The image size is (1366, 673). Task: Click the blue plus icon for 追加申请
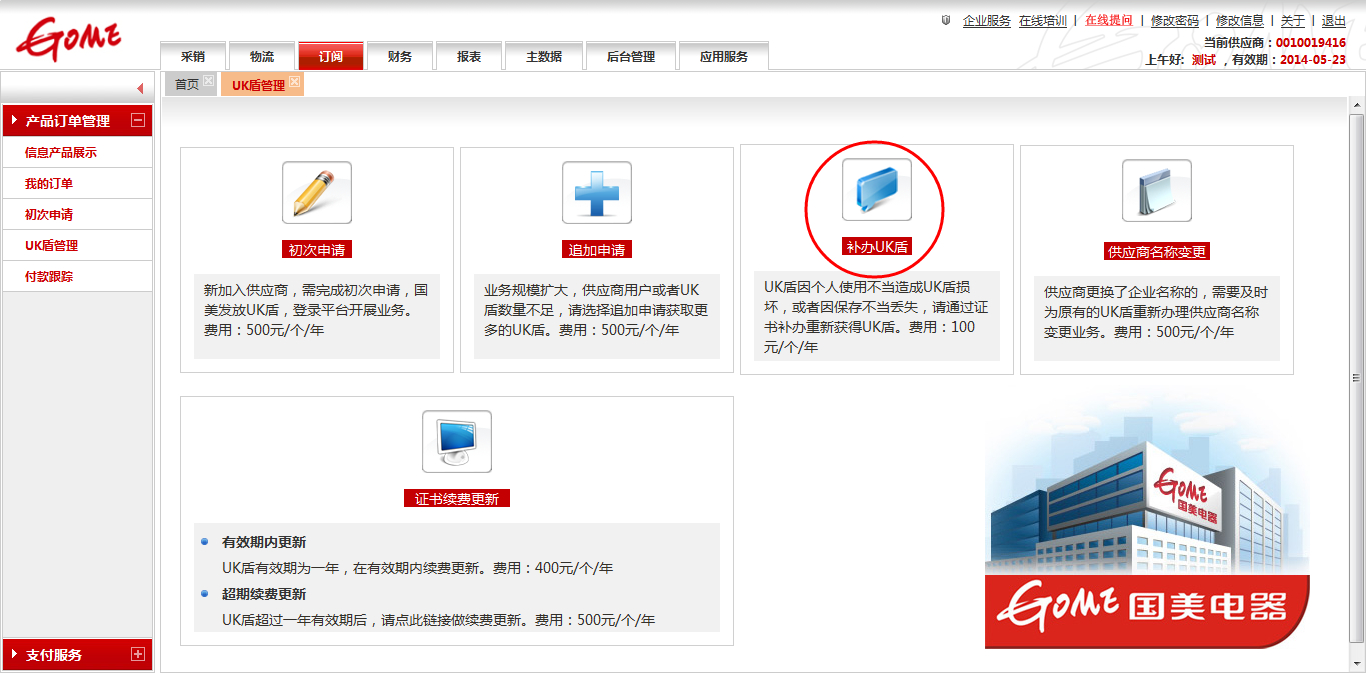596,192
